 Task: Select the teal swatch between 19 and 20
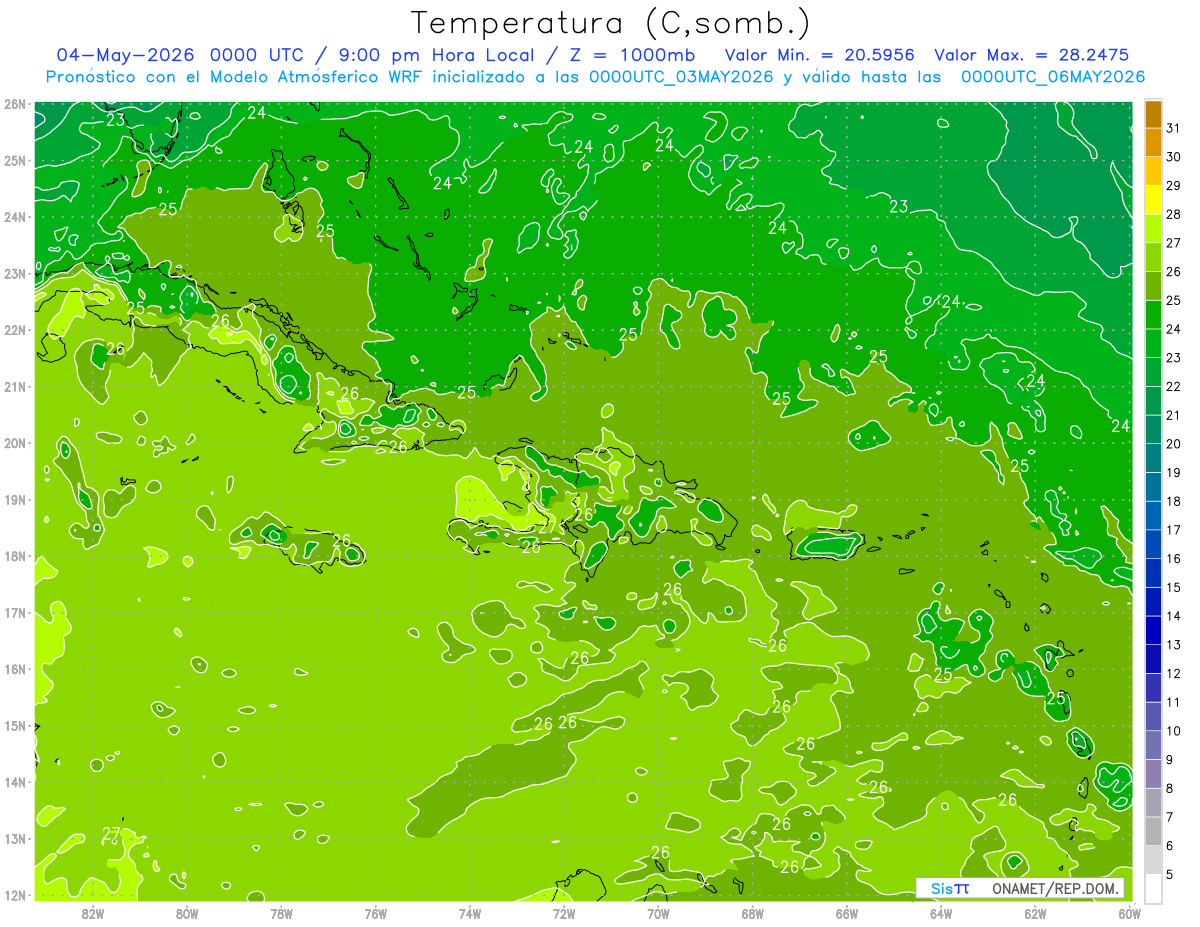click(1153, 458)
